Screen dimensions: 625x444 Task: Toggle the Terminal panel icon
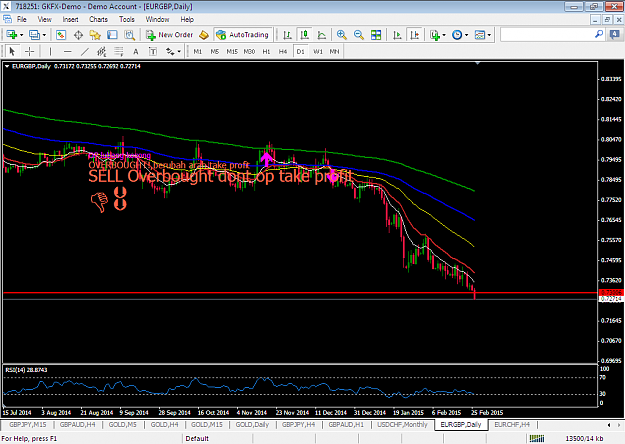(x=112, y=35)
